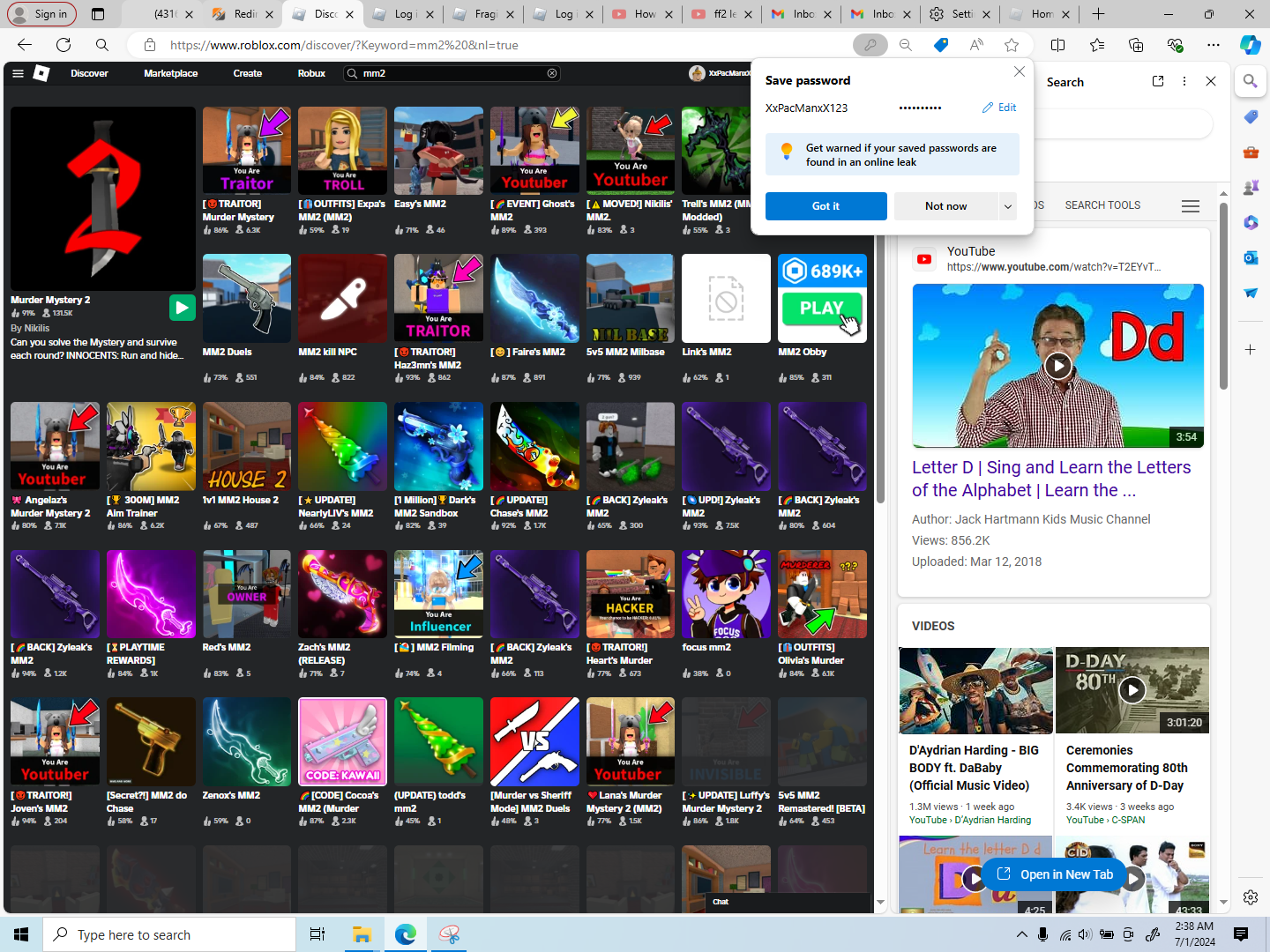Open browser Collections icon
Image resolution: width=1270 pixels, height=952 pixels.
click(x=1136, y=45)
